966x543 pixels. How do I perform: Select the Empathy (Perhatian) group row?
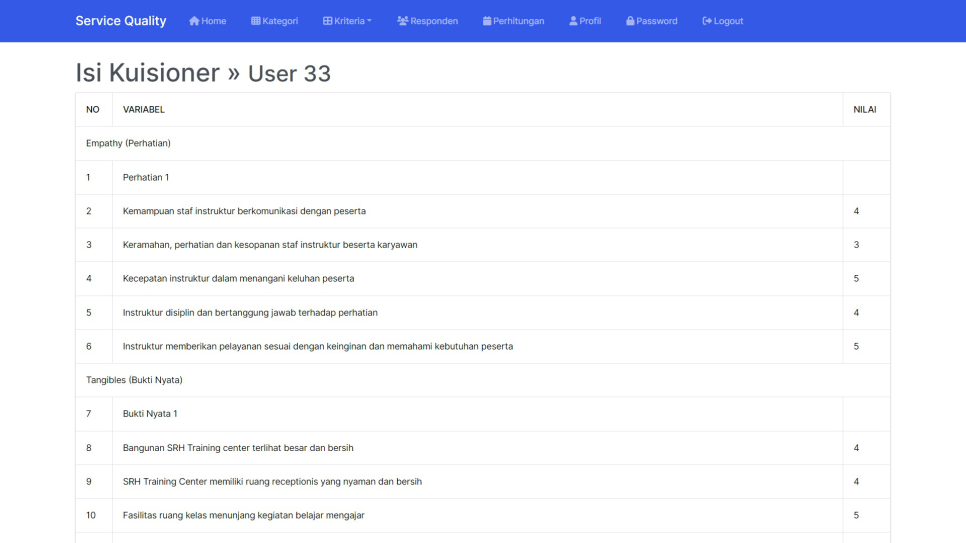pyautogui.click(x=483, y=144)
